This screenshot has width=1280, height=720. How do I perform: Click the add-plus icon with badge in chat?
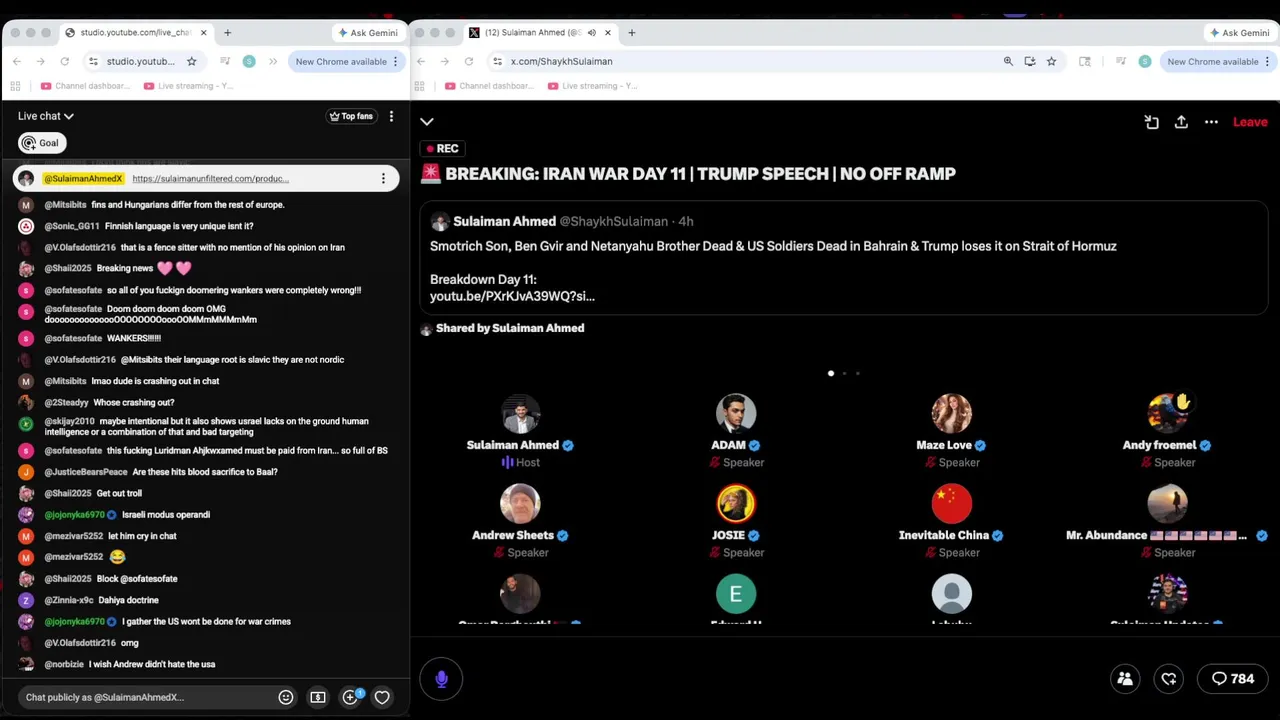point(350,697)
